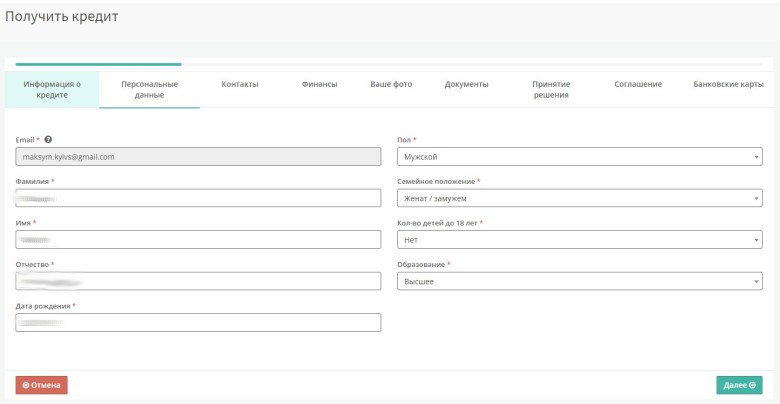Click the green Далее button
The width and height of the screenshot is (780, 404).
point(739,385)
